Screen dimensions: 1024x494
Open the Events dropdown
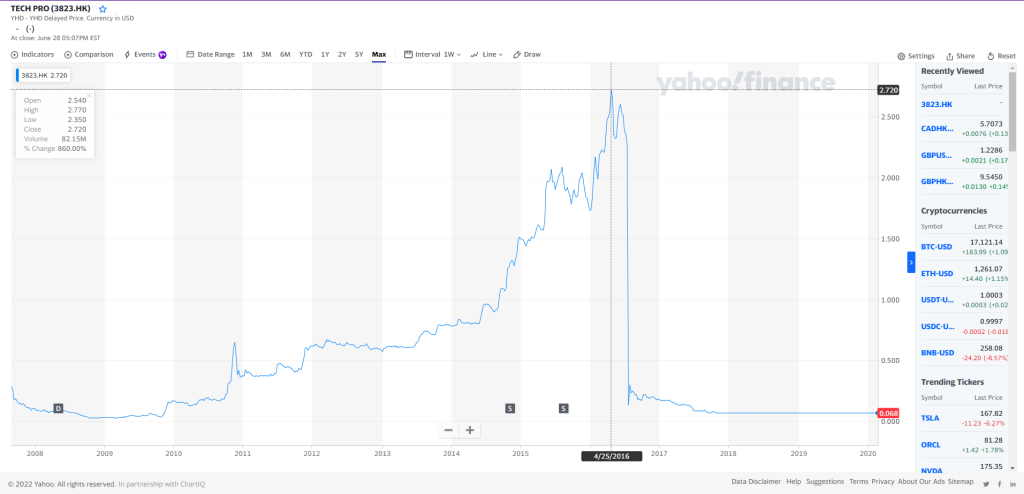(145, 54)
